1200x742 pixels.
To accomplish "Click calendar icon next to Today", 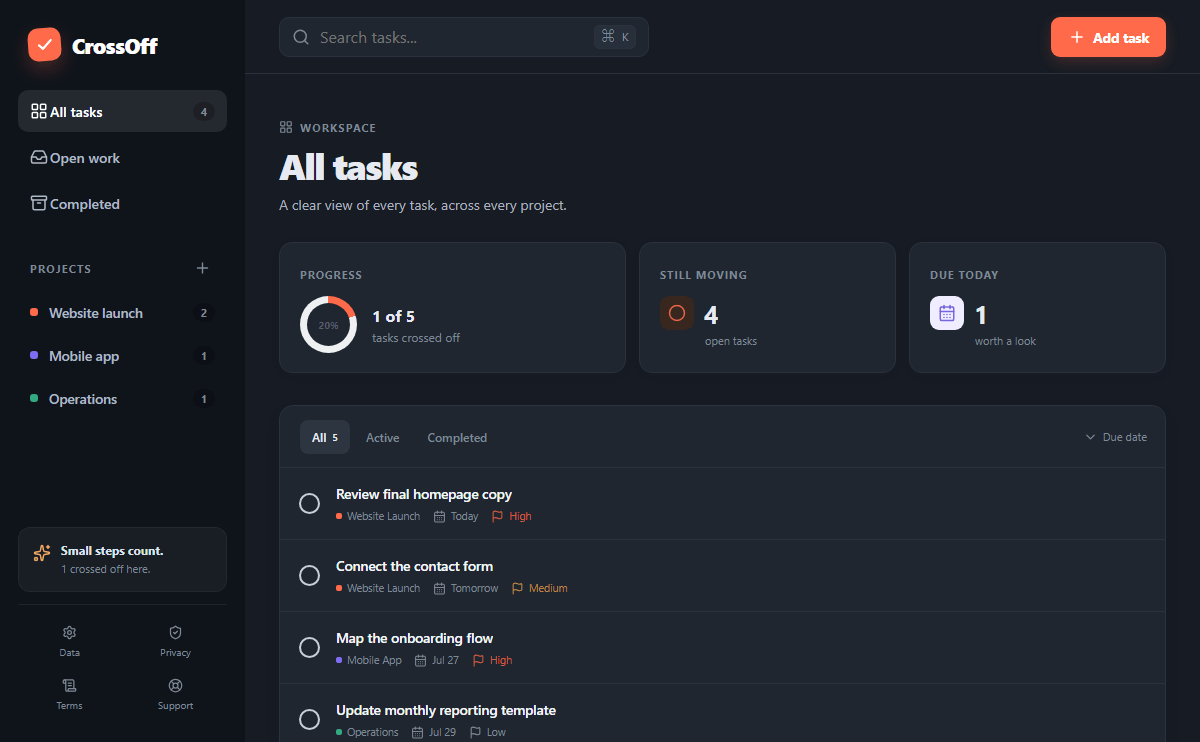I will tap(439, 516).
